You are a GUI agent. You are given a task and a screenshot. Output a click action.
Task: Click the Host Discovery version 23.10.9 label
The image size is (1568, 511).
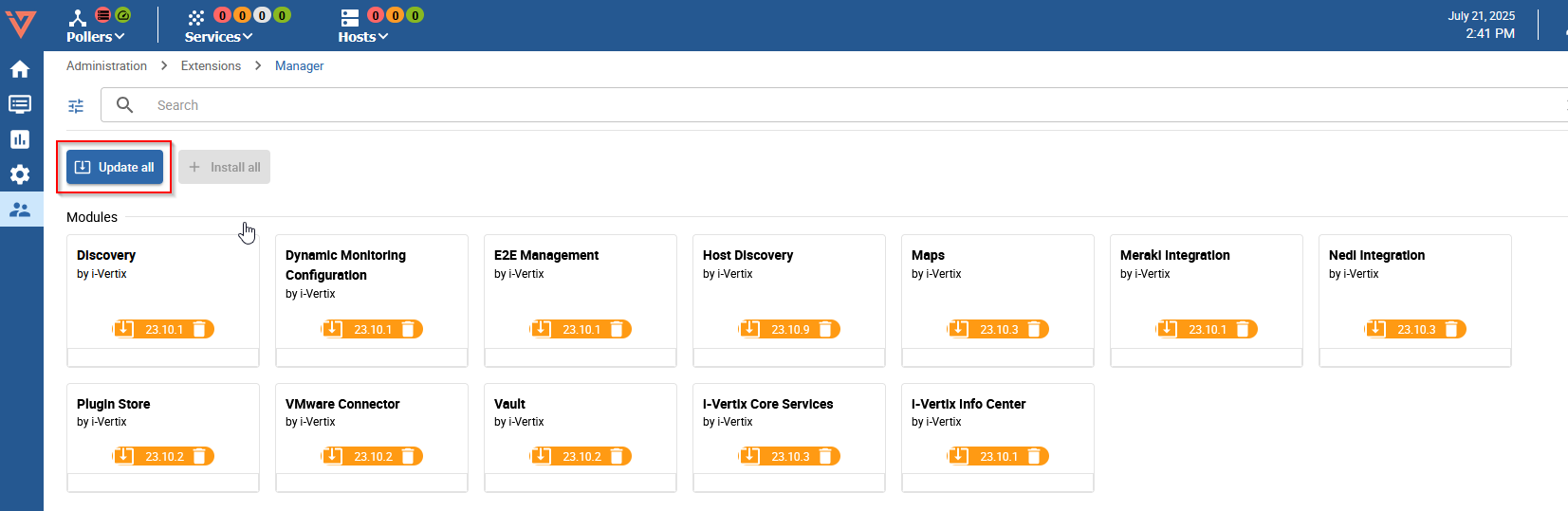coord(790,330)
